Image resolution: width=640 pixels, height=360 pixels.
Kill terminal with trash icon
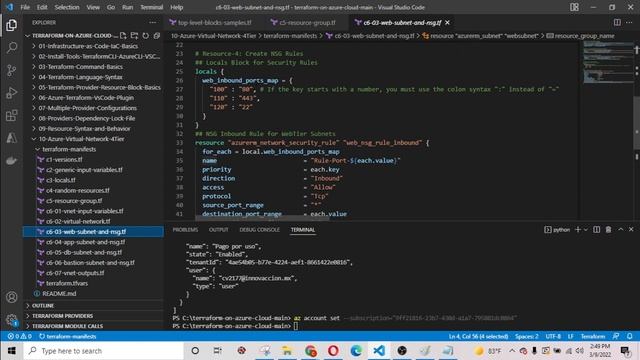point(608,230)
